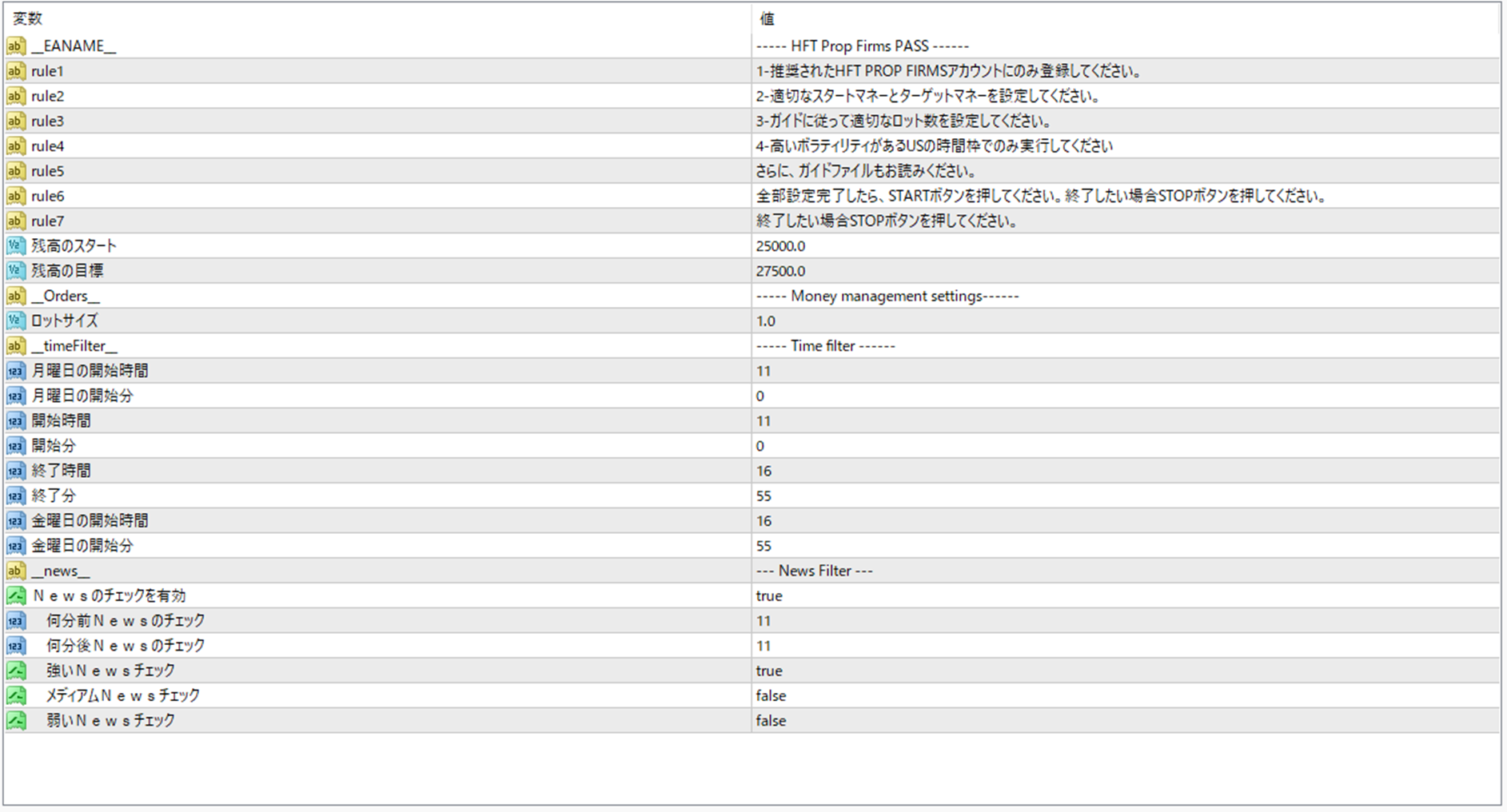This screenshot has height=812, width=1507.
Task: Edit the 何分前Newsのチェック value 11
Action: point(763,621)
